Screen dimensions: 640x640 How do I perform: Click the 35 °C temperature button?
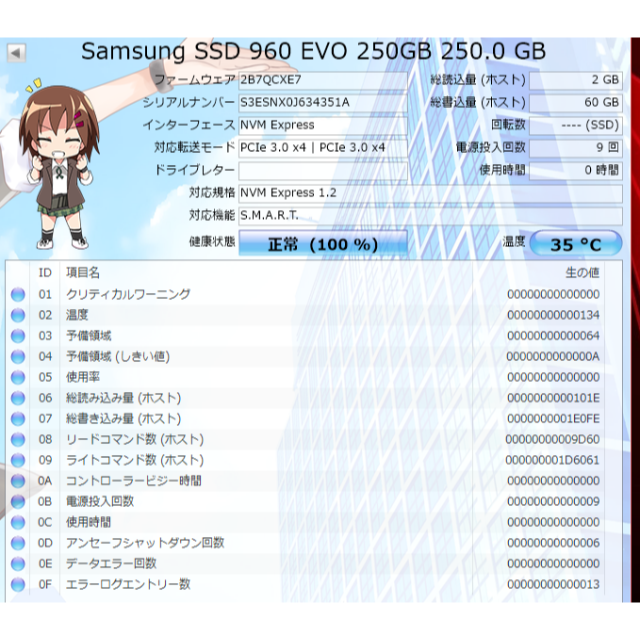pos(576,244)
